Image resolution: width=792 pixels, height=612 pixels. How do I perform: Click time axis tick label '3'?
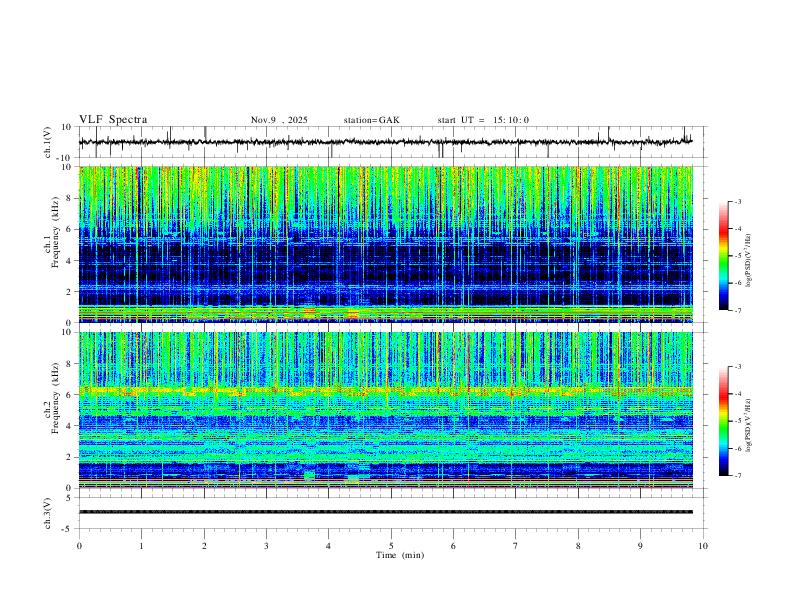click(x=266, y=546)
